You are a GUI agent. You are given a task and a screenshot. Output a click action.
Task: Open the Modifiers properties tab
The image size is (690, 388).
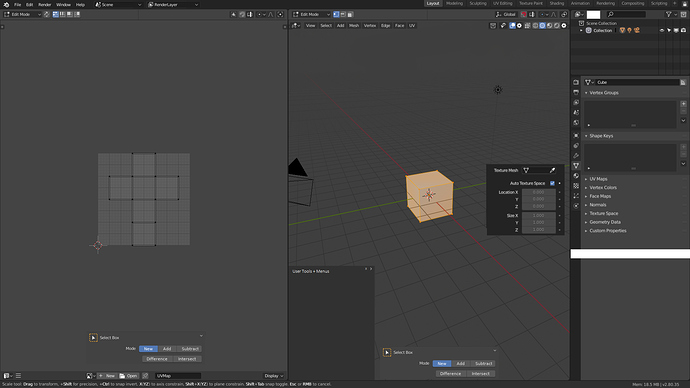(x=576, y=156)
